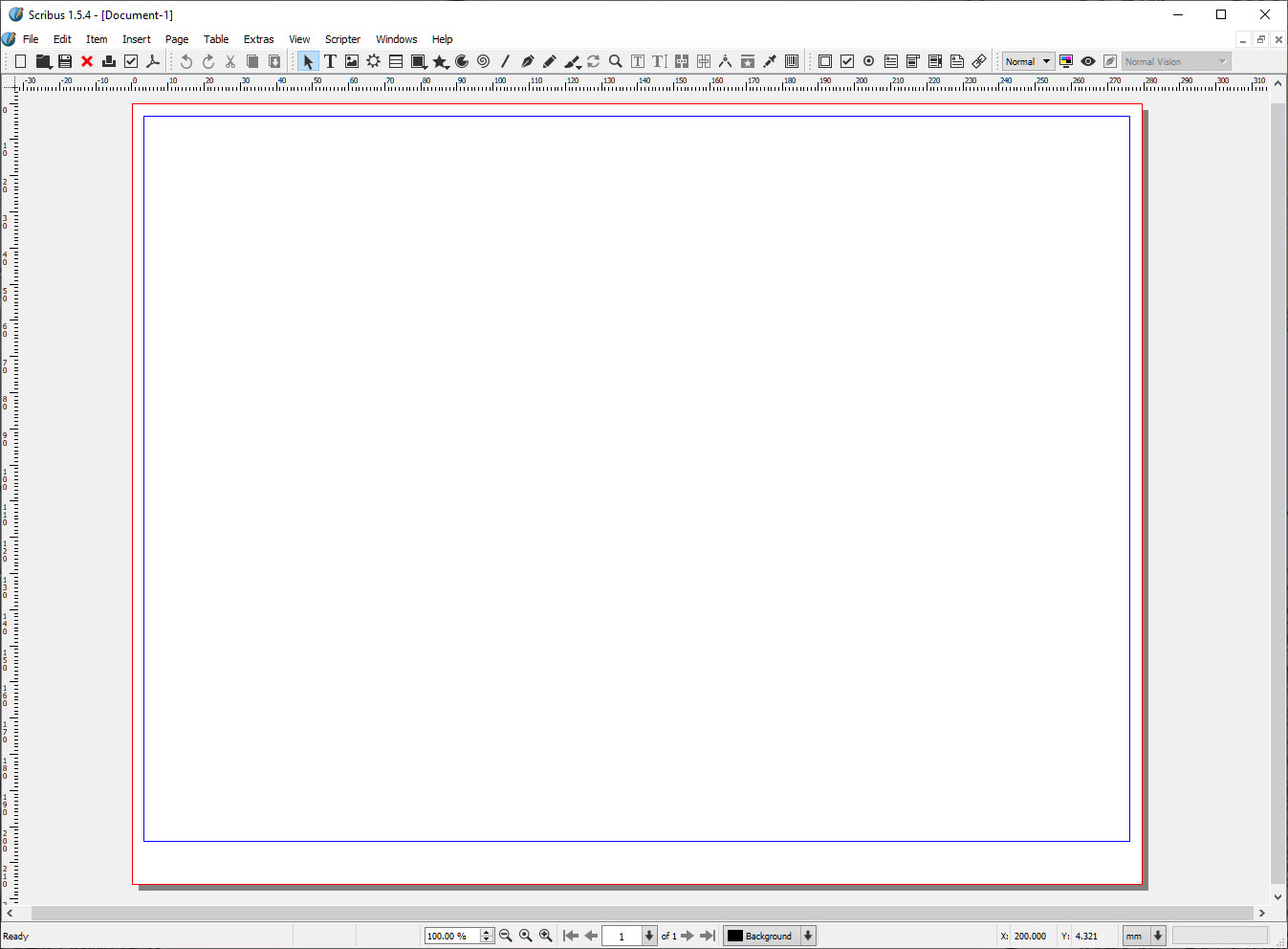Insert a PDF Radio Button field
The width and height of the screenshot is (1288, 949).
869,61
